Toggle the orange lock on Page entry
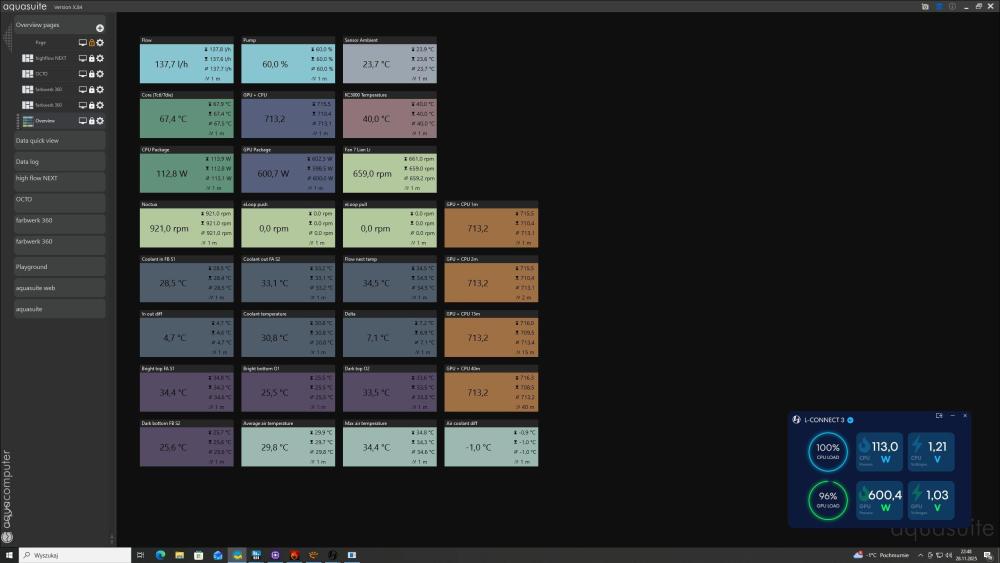Screen dimensions: 1000x563 91,43
